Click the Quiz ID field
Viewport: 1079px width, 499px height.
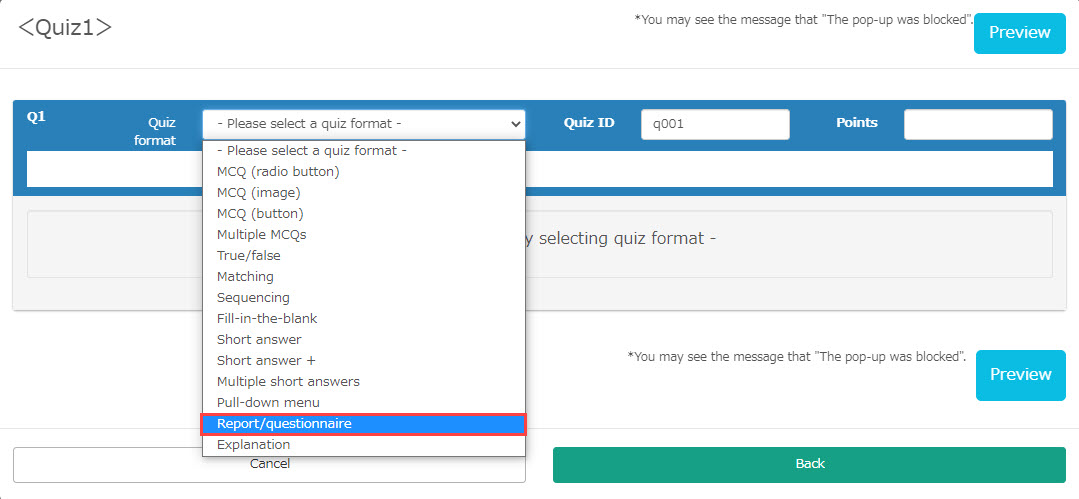[715, 124]
